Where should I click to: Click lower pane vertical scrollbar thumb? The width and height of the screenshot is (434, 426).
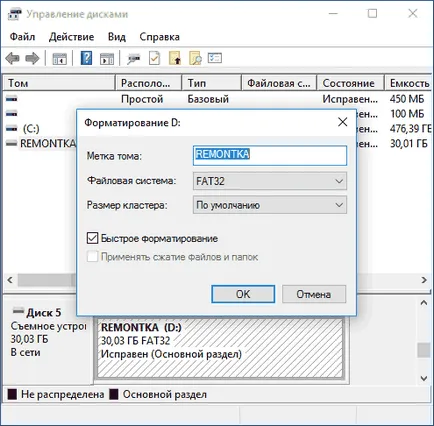(424, 350)
